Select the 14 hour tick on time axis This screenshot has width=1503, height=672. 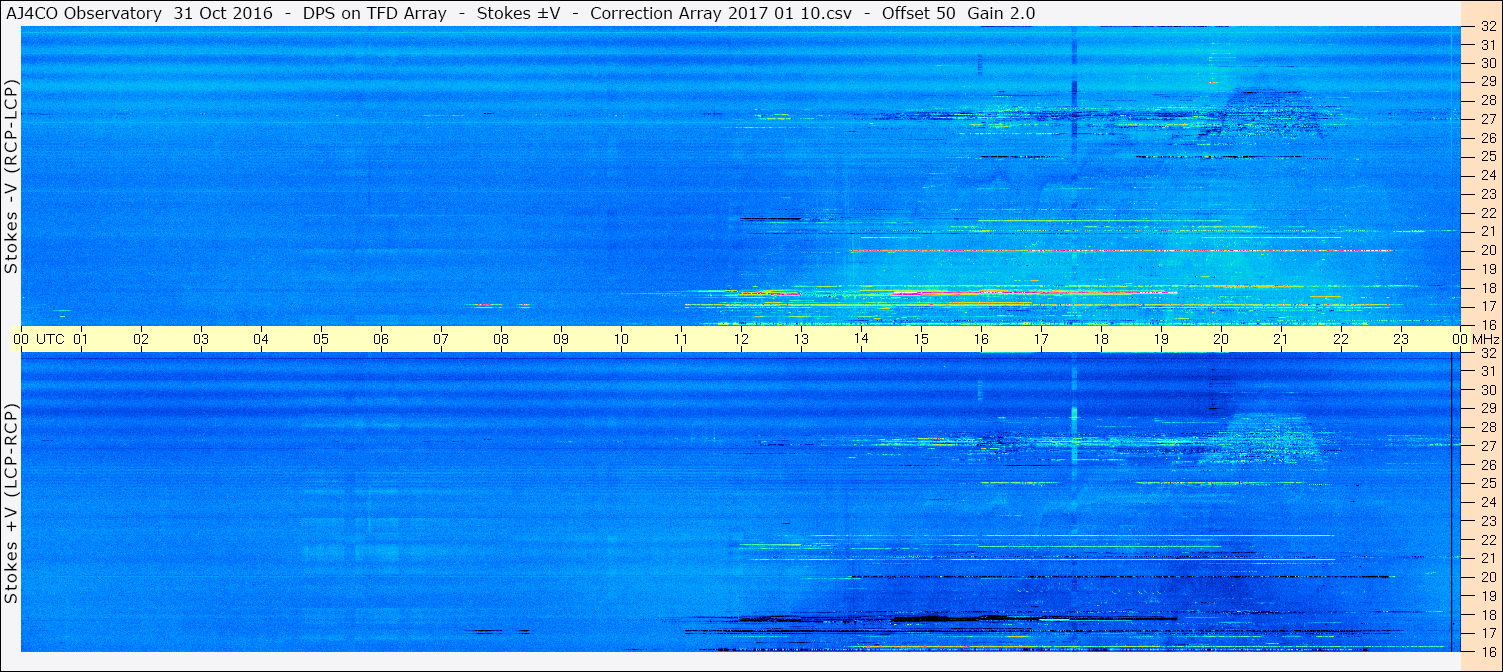(x=861, y=339)
